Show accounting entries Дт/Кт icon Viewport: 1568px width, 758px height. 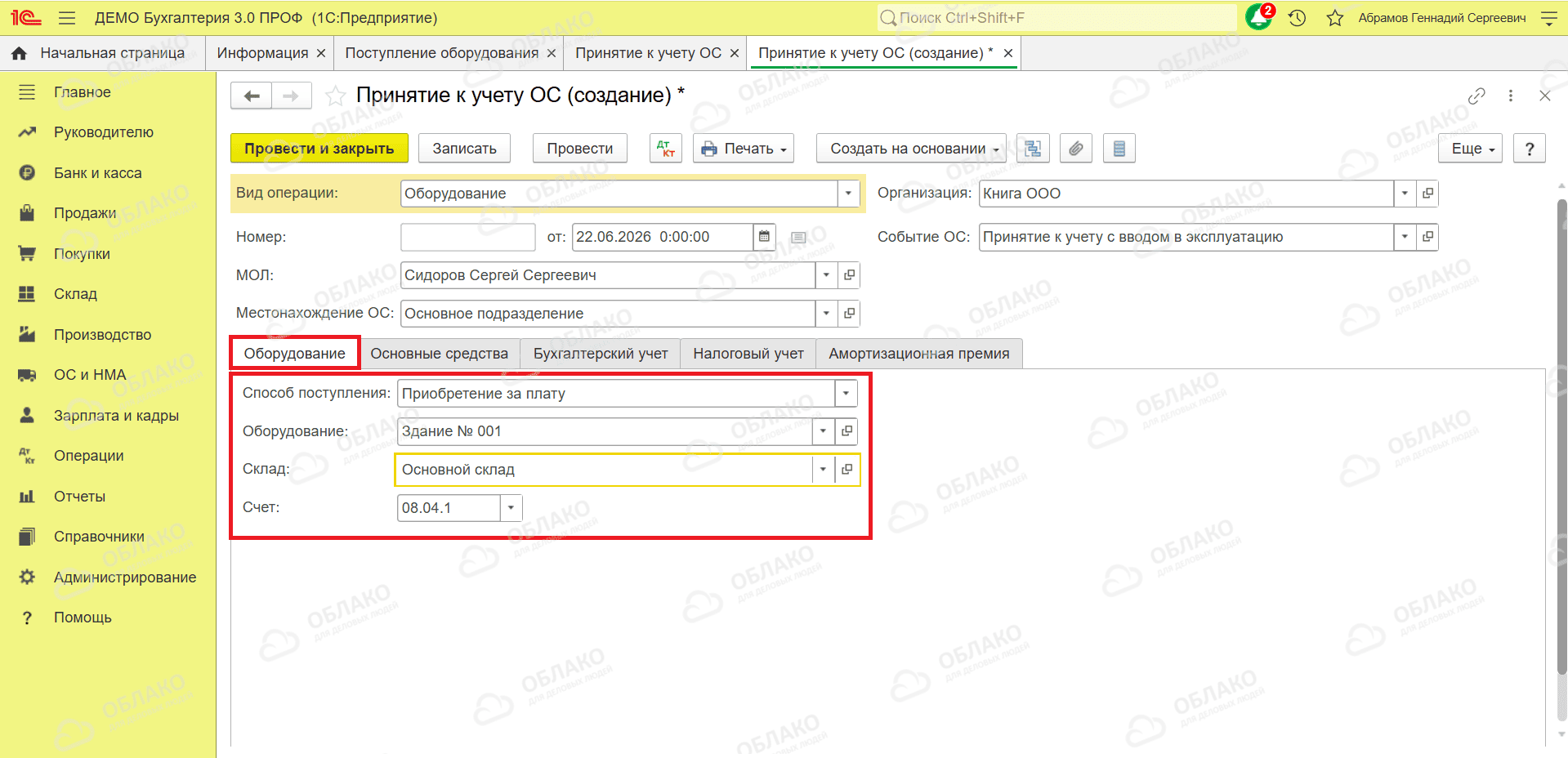point(667,149)
